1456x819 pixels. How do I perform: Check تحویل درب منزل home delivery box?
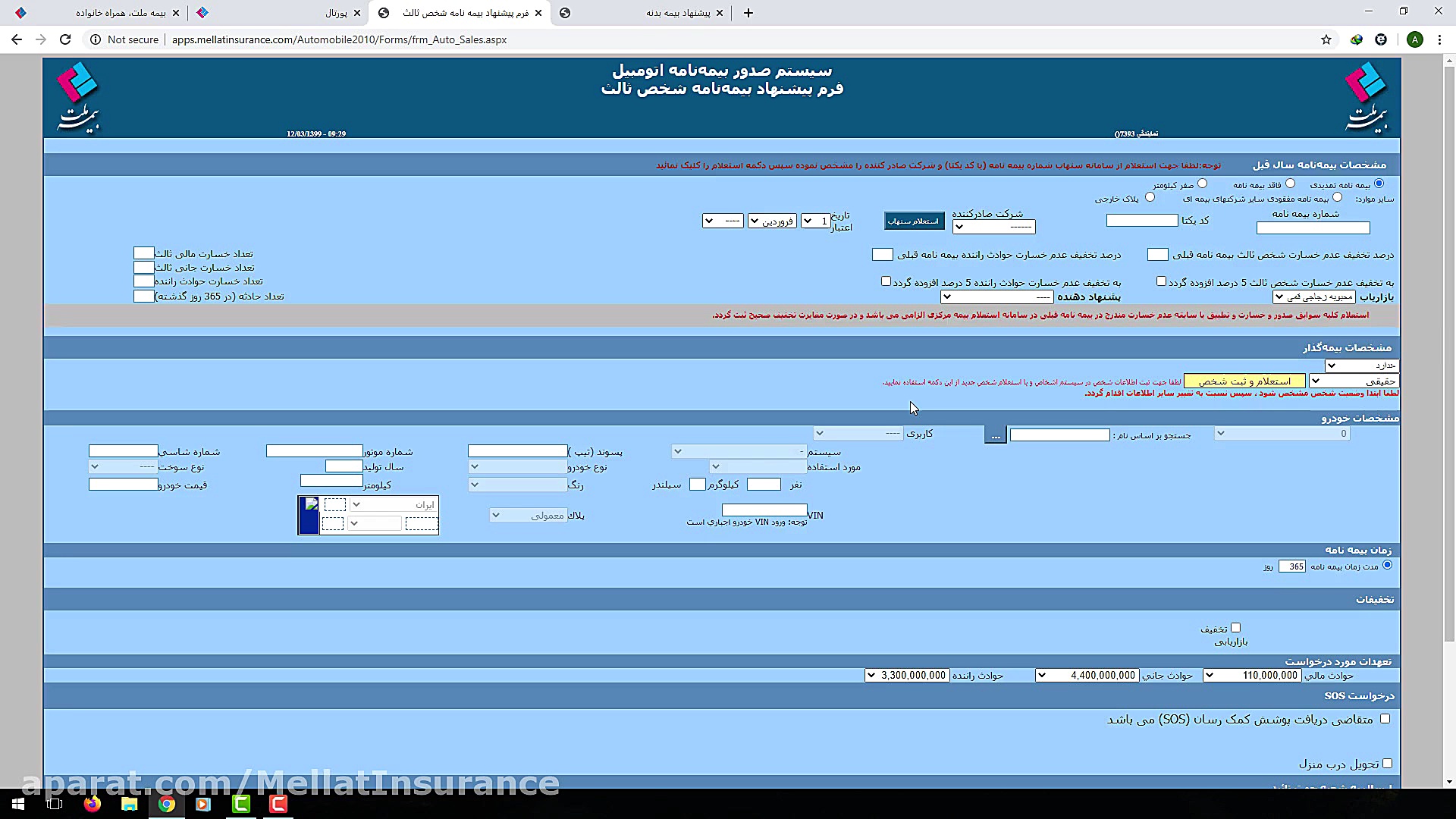pyautogui.click(x=1387, y=764)
